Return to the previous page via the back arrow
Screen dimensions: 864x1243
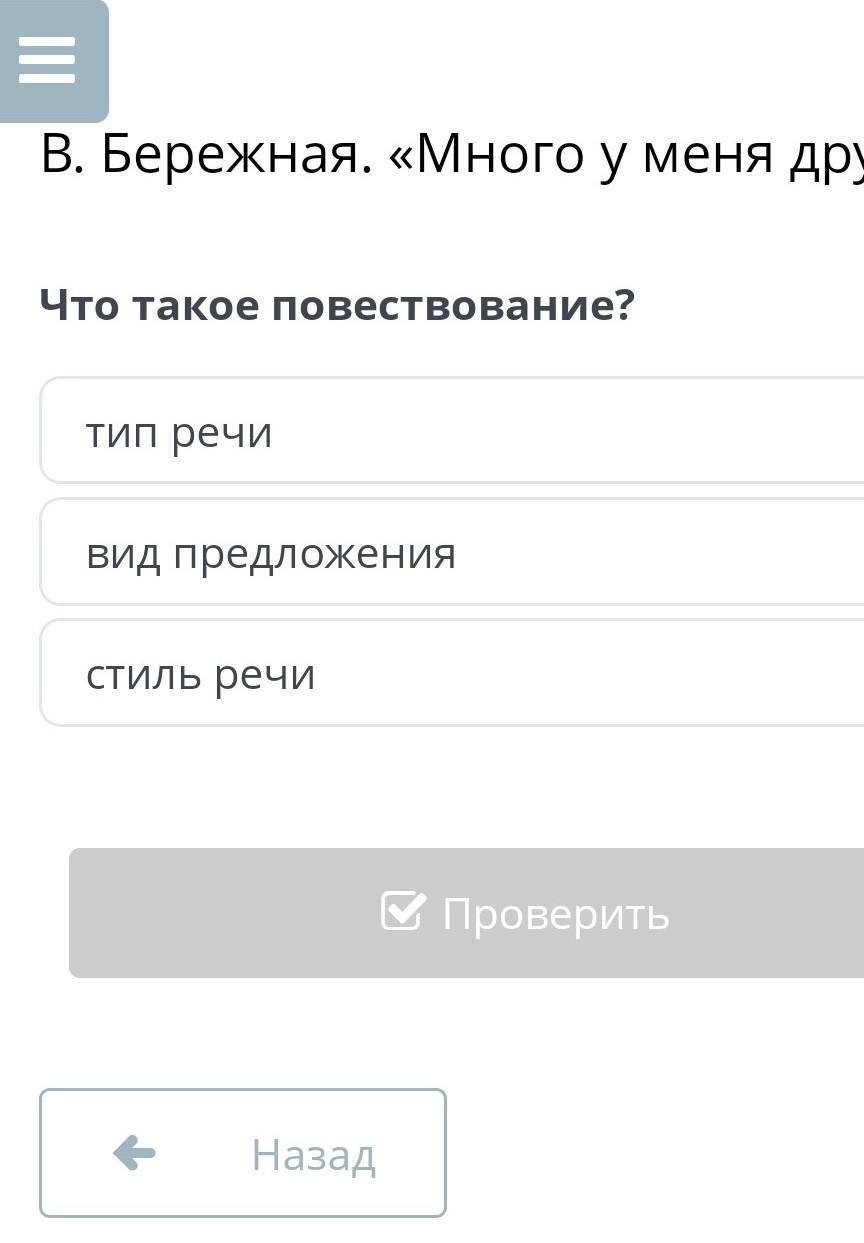click(134, 1153)
